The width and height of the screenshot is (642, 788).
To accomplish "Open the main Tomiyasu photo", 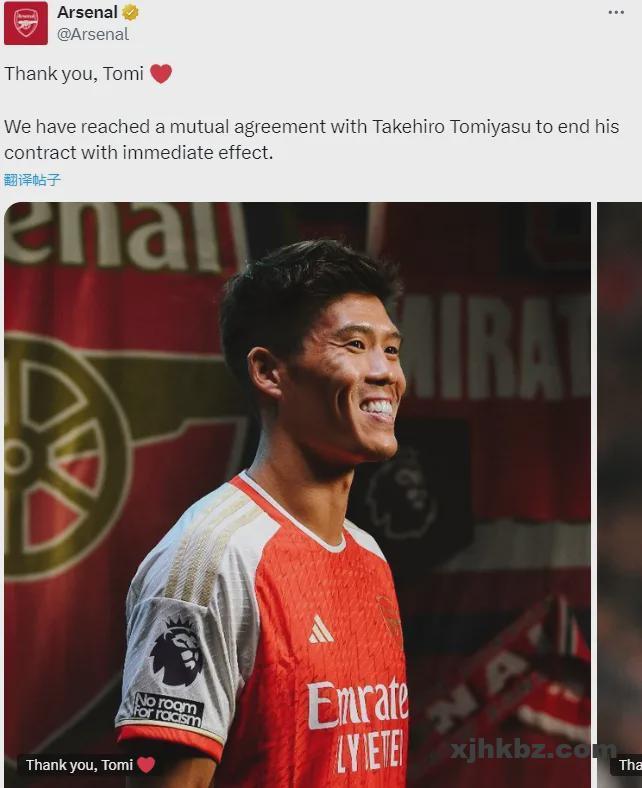I will click(297, 495).
